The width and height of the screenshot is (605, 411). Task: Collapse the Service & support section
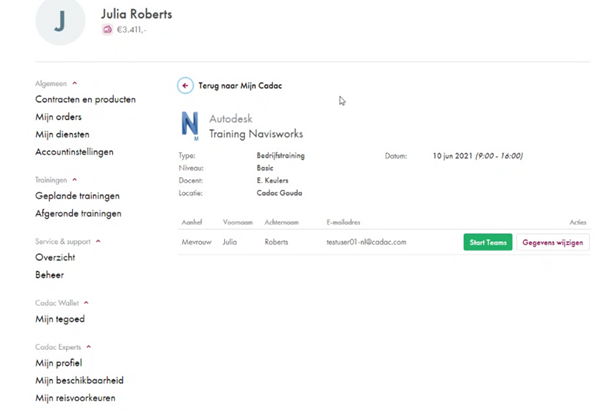tap(98, 241)
